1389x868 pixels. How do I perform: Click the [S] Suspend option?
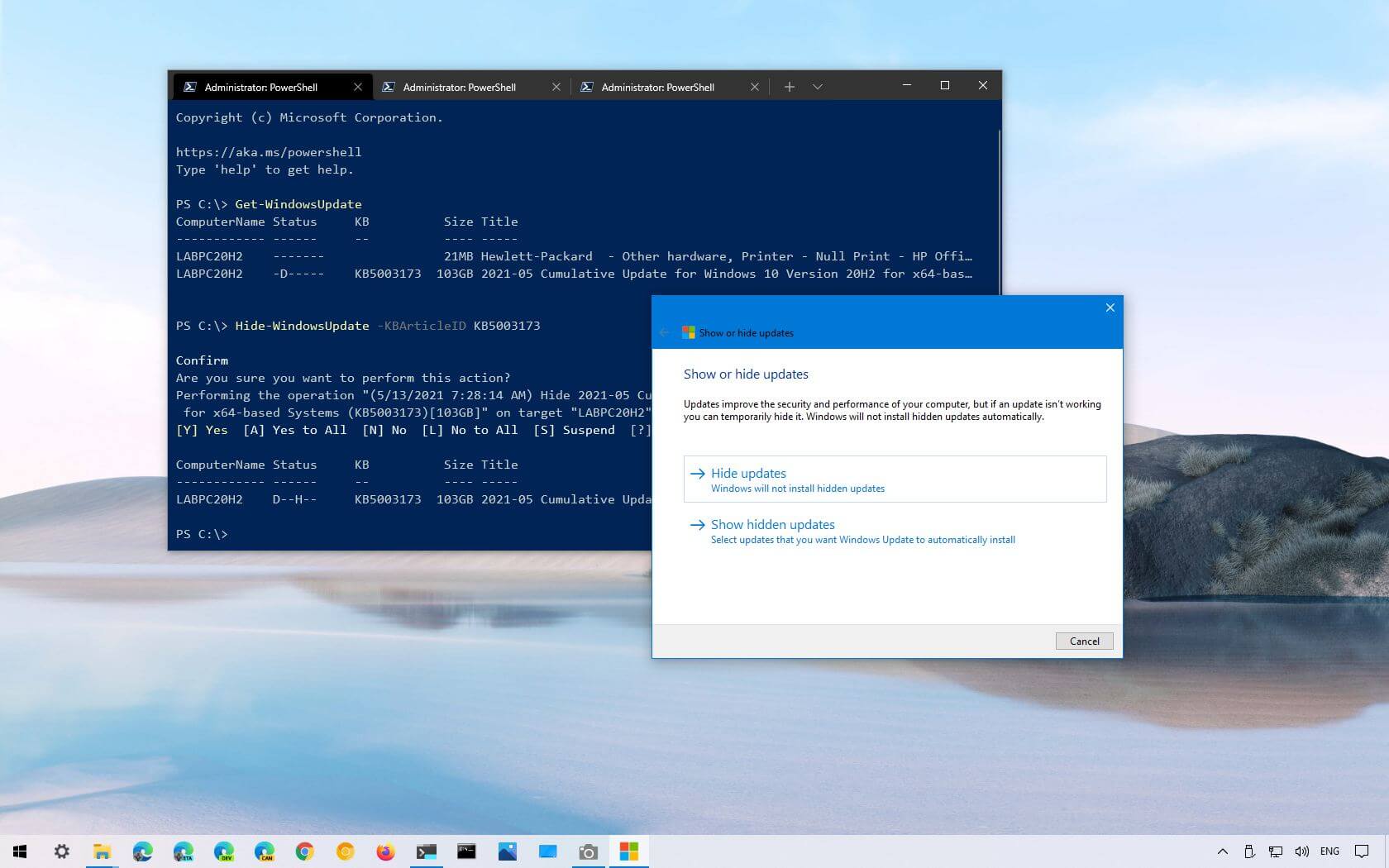click(x=574, y=430)
